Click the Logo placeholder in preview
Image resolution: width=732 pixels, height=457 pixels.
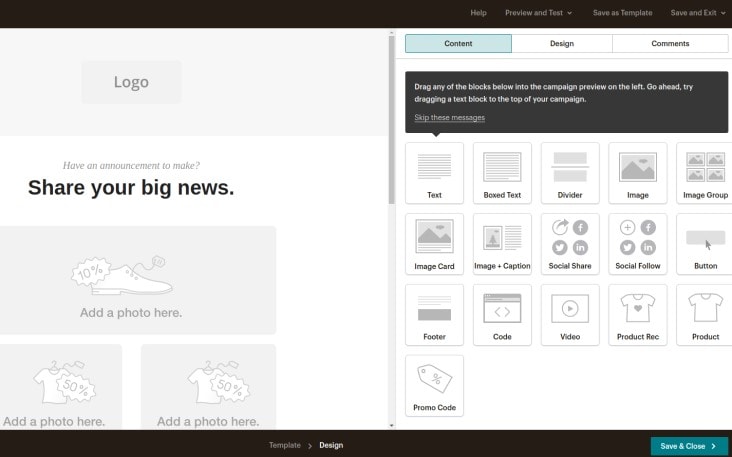pos(131,83)
